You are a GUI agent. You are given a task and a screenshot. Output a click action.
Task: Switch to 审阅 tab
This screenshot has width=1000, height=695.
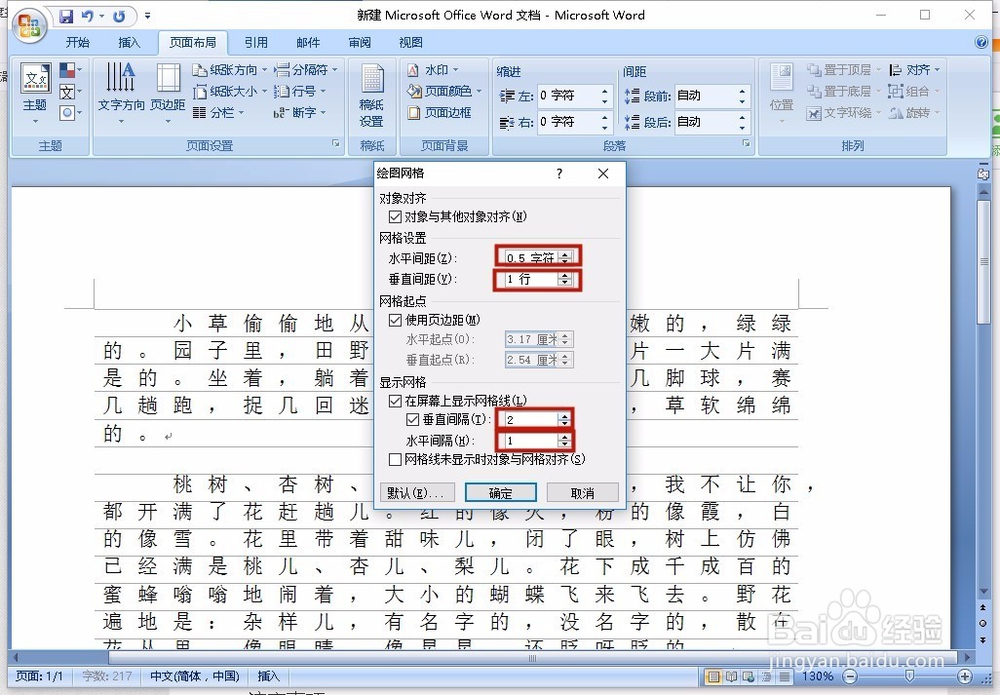click(x=360, y=43)
